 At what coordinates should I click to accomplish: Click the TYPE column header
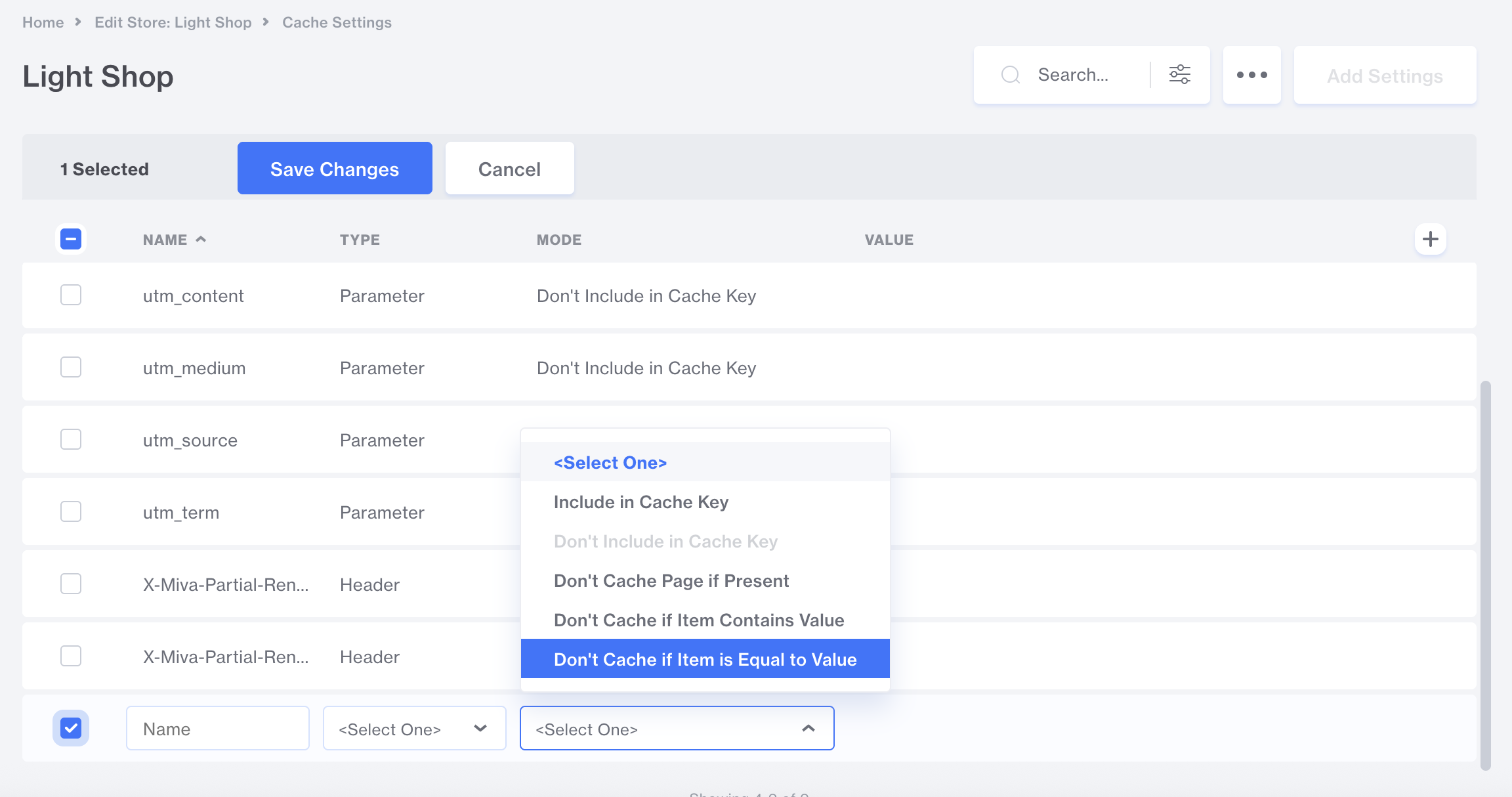point(360,240)
